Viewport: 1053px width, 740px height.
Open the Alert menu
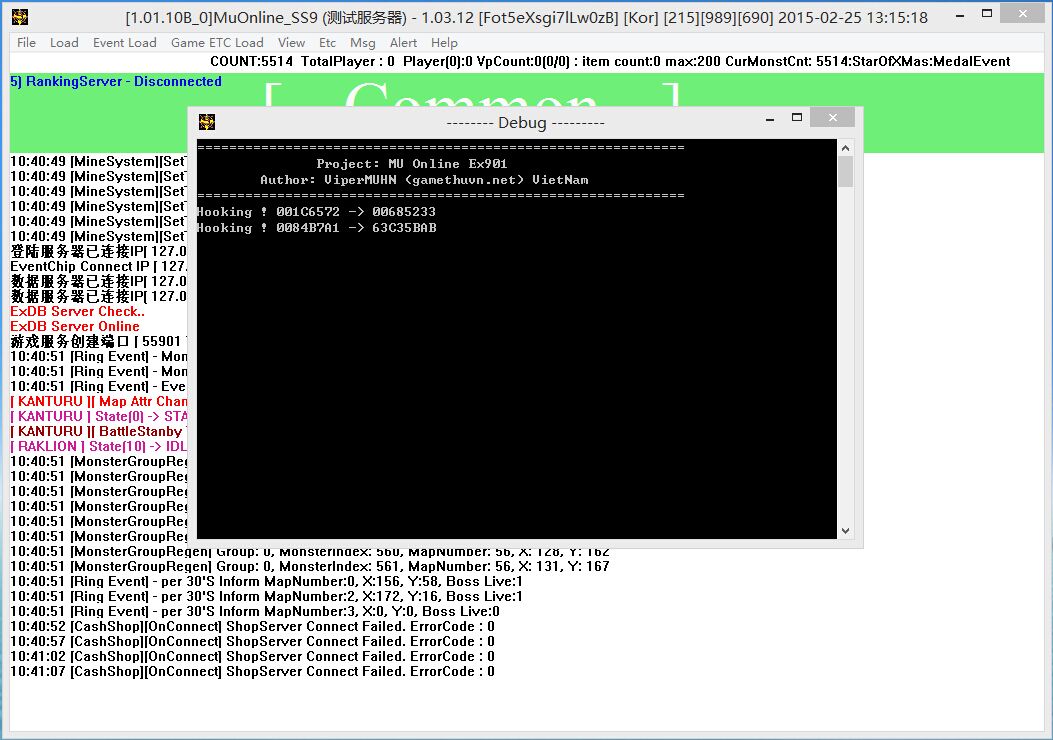pyautogui.click(x=403, y=42)
